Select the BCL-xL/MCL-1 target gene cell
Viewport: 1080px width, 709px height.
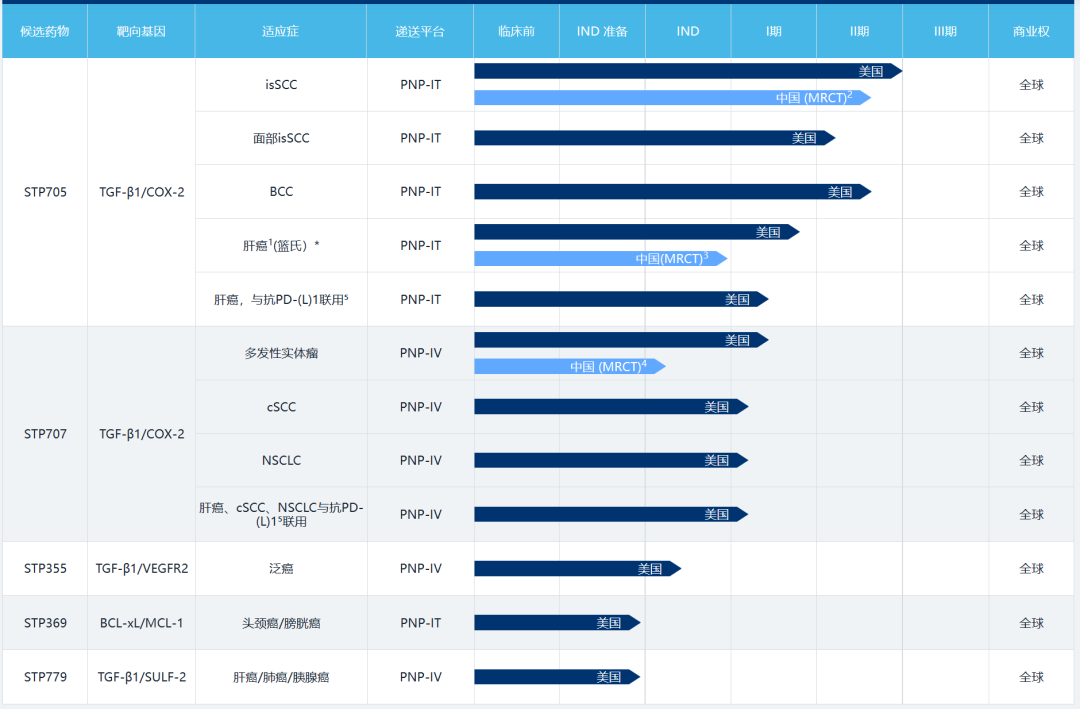tap(141, 623)
